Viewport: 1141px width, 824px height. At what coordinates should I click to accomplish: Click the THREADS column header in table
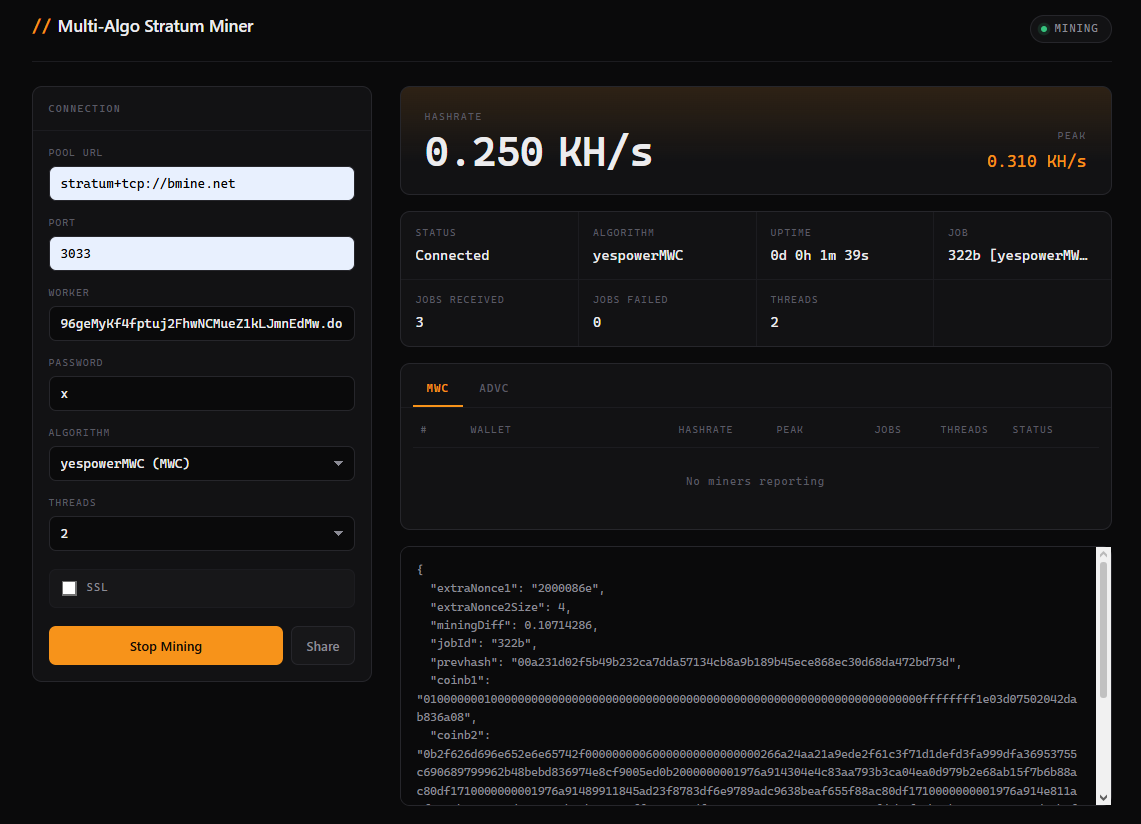[963, 429]
